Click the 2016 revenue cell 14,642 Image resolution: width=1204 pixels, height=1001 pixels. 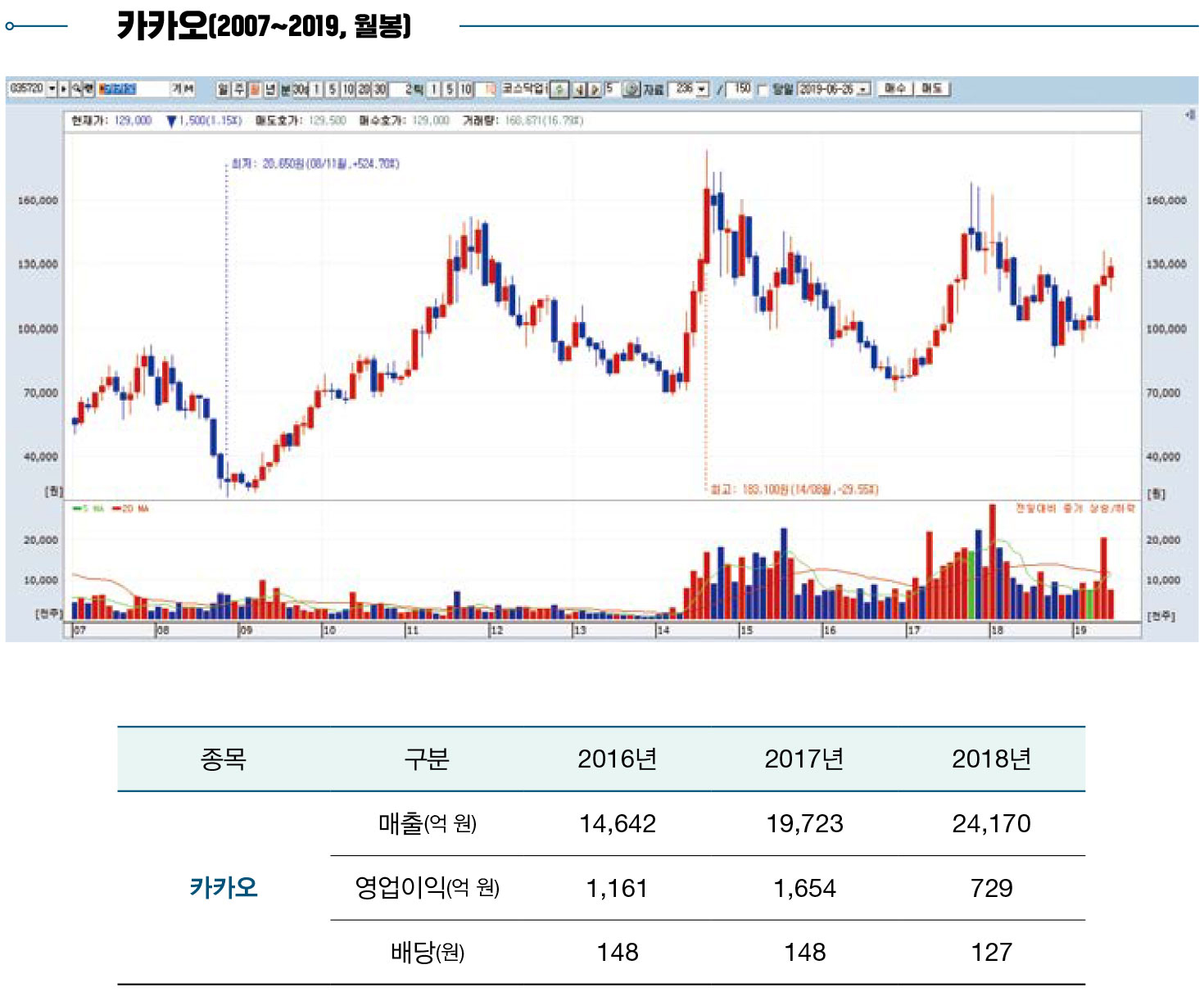(x=618, y=823)
